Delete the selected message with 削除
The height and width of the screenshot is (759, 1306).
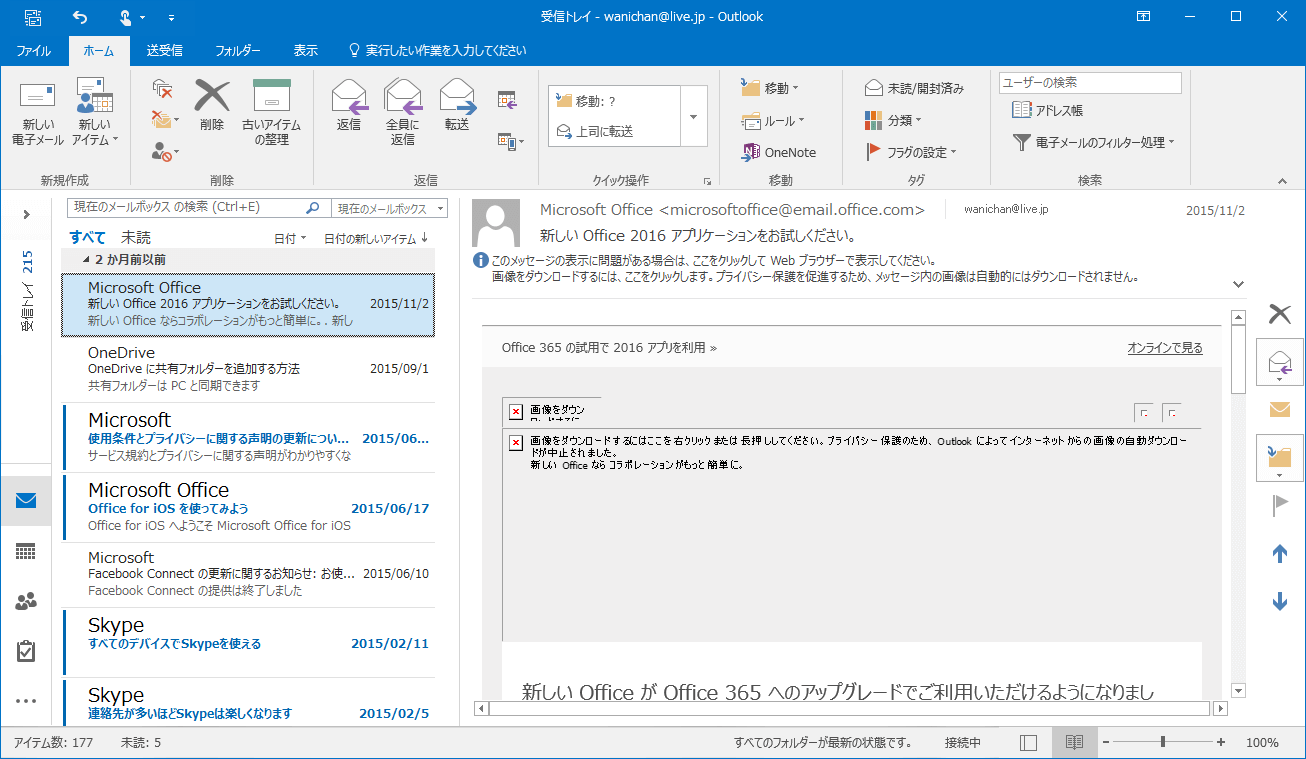pyautogui.click(x=212, y=106)
